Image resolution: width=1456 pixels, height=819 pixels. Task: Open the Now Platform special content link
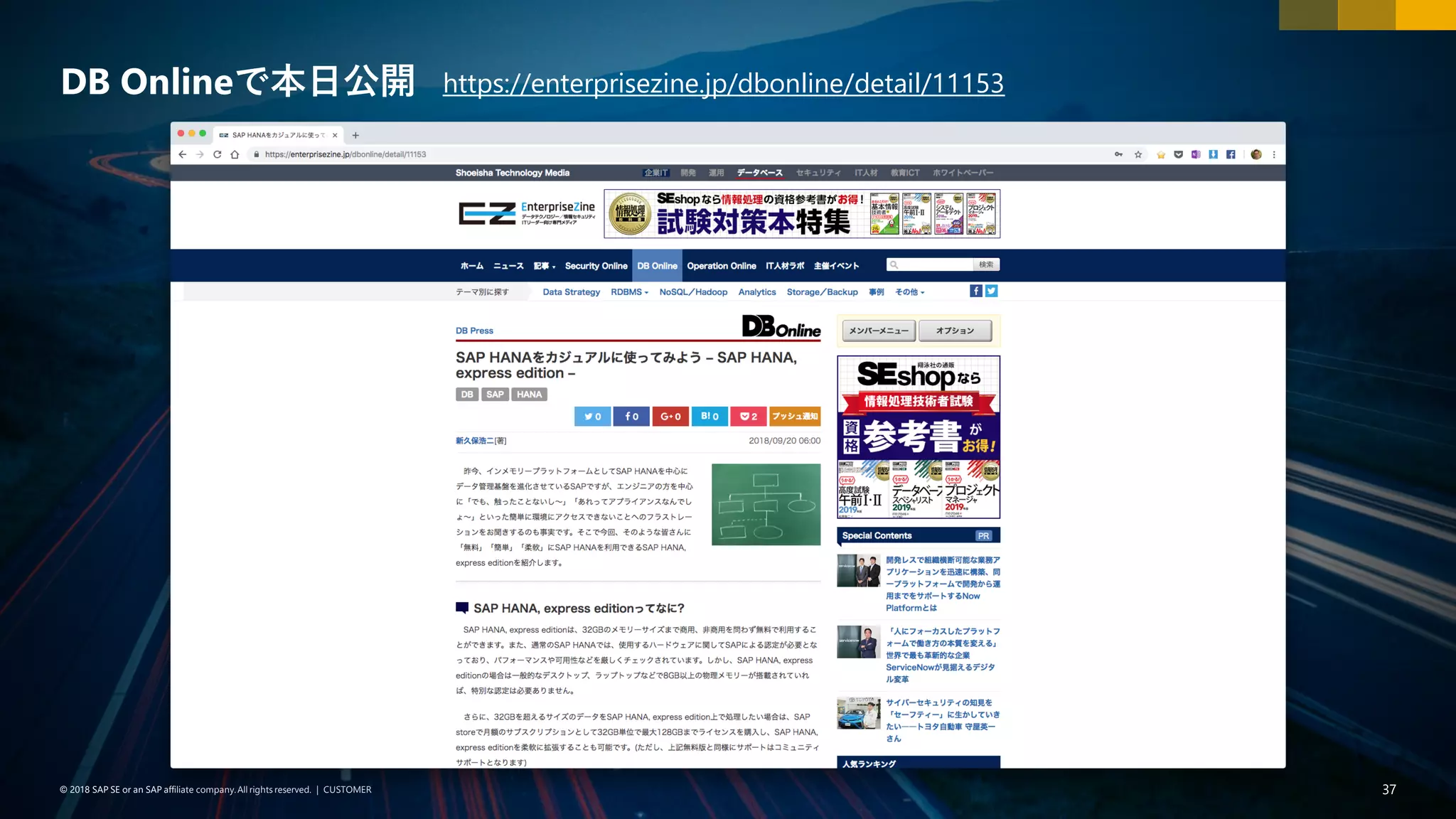(943, 584)
